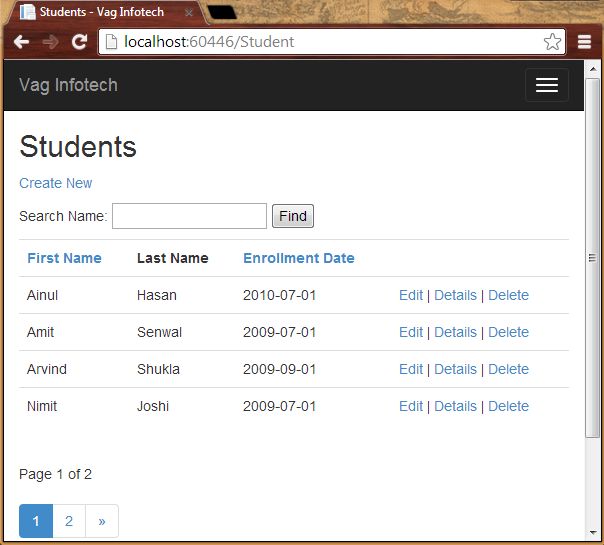View Details for Amit Senwal
This screenshot has height=545, width=604.
click(455, 332)
